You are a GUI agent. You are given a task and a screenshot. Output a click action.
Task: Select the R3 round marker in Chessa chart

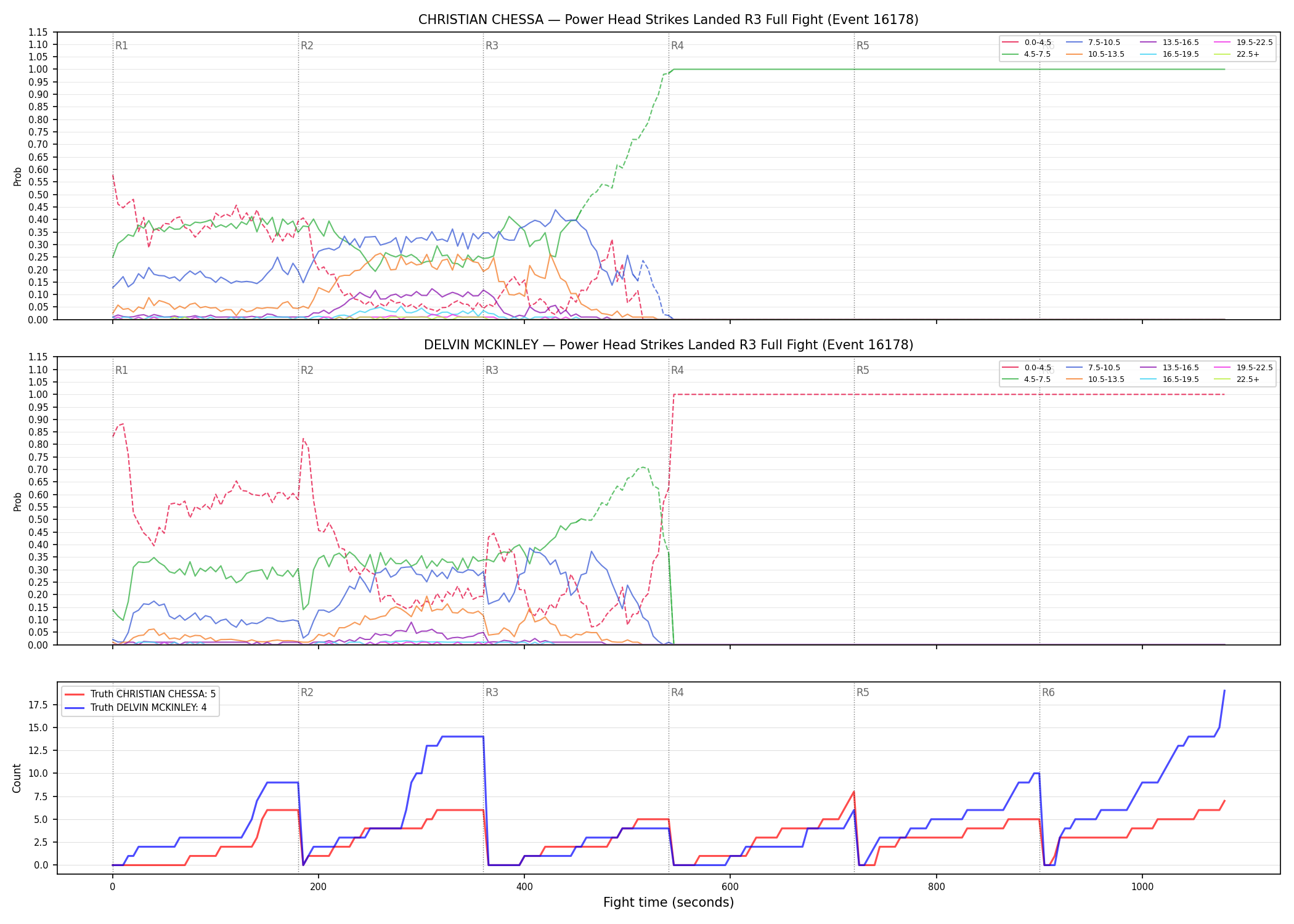click(x=492, y=46)
